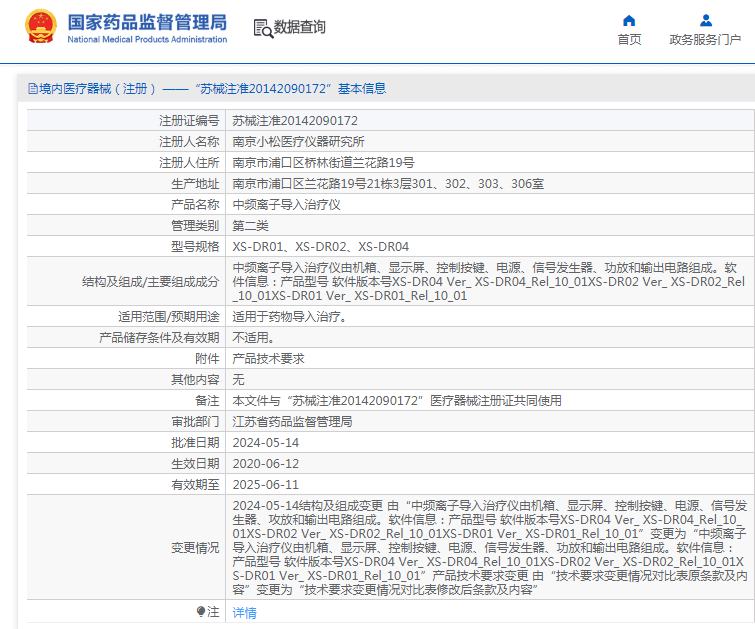The width and height of the screenshot is (755, 629).
Task: Select effective date 2020-06-12
Action: tap(266, 464)
